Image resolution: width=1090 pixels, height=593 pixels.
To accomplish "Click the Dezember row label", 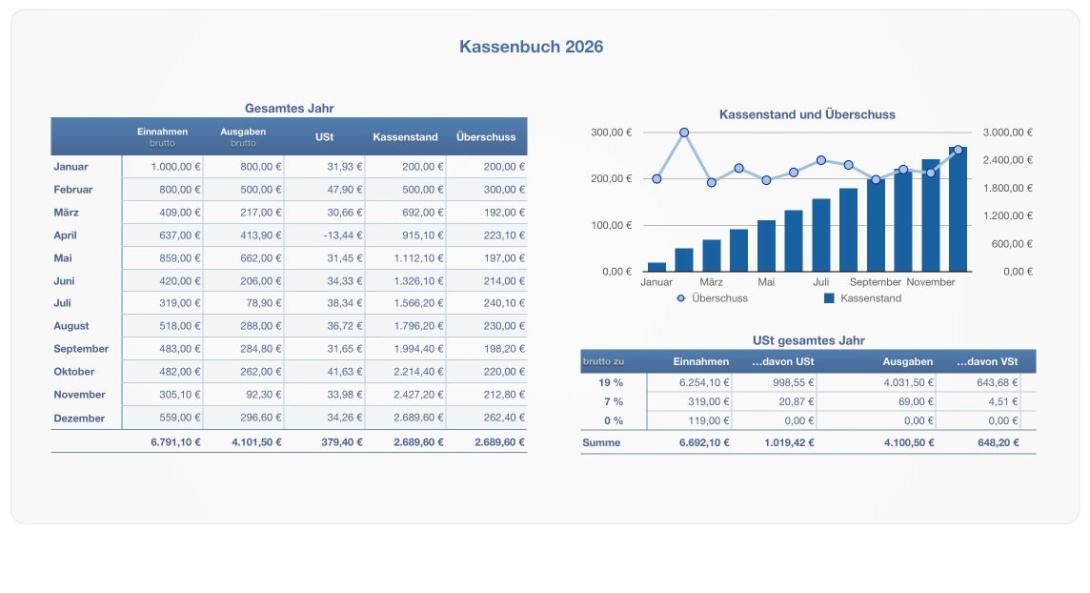I will (79, 418).
